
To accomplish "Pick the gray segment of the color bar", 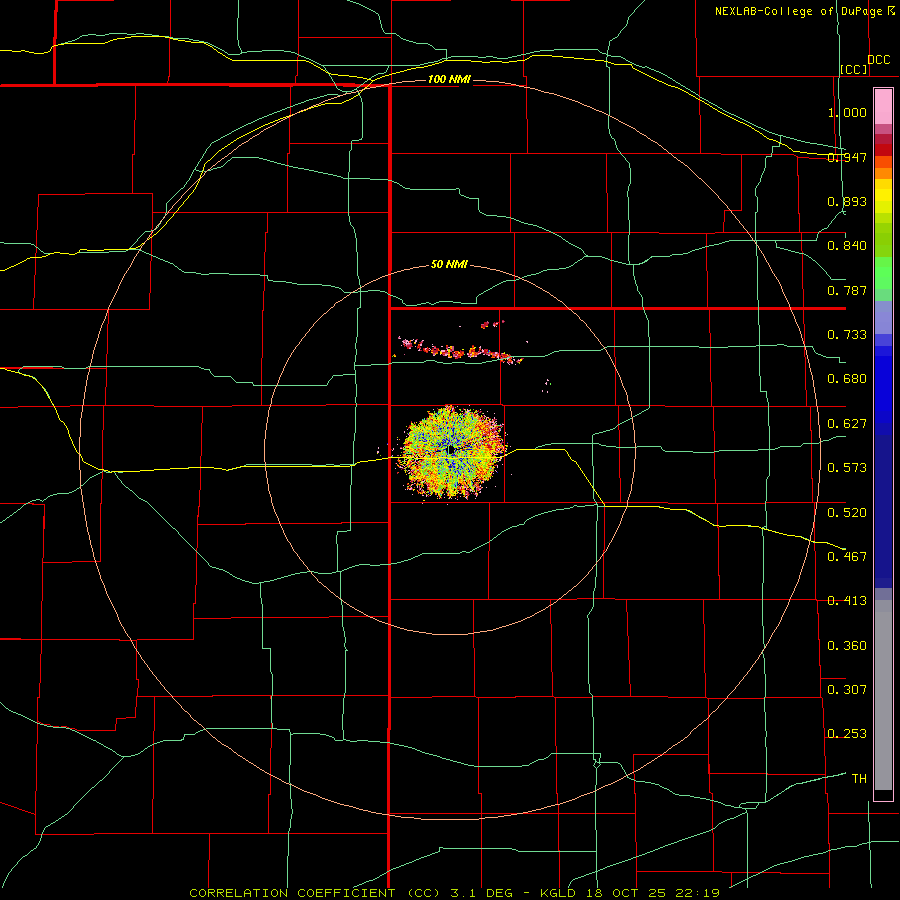I will tap(883, 695).
